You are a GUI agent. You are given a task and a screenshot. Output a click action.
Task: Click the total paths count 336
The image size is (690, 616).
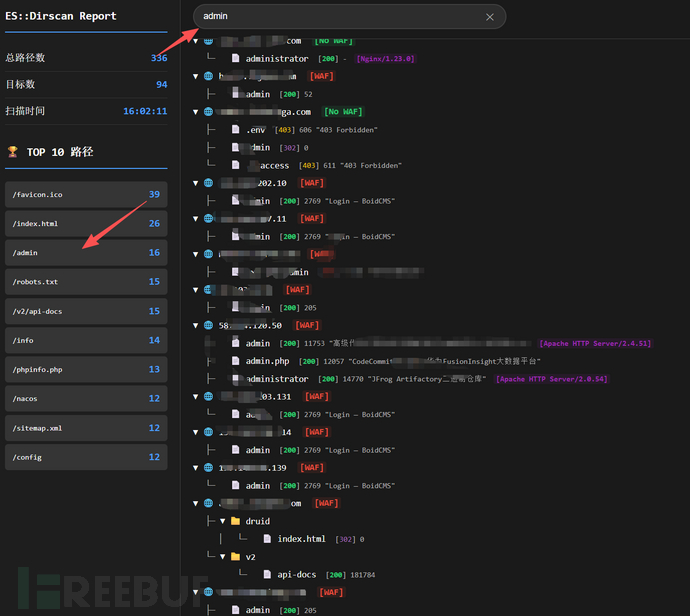coord(159,58)
